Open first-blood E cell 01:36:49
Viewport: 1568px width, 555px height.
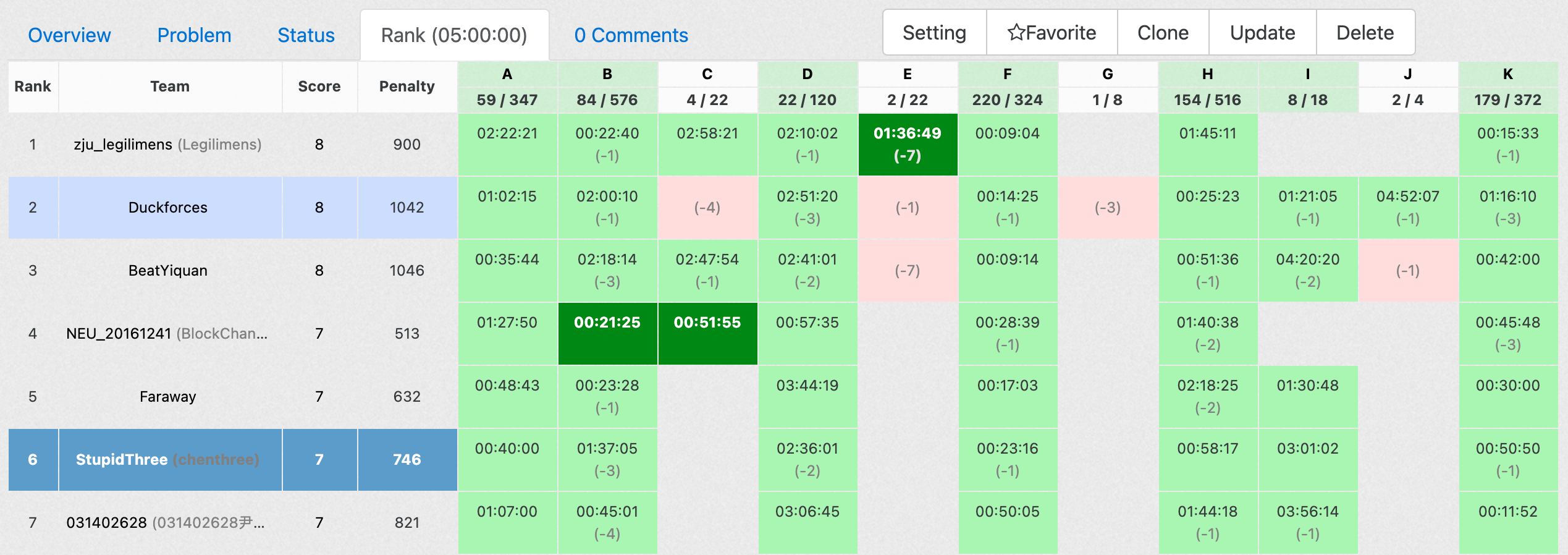pos(907,144)
